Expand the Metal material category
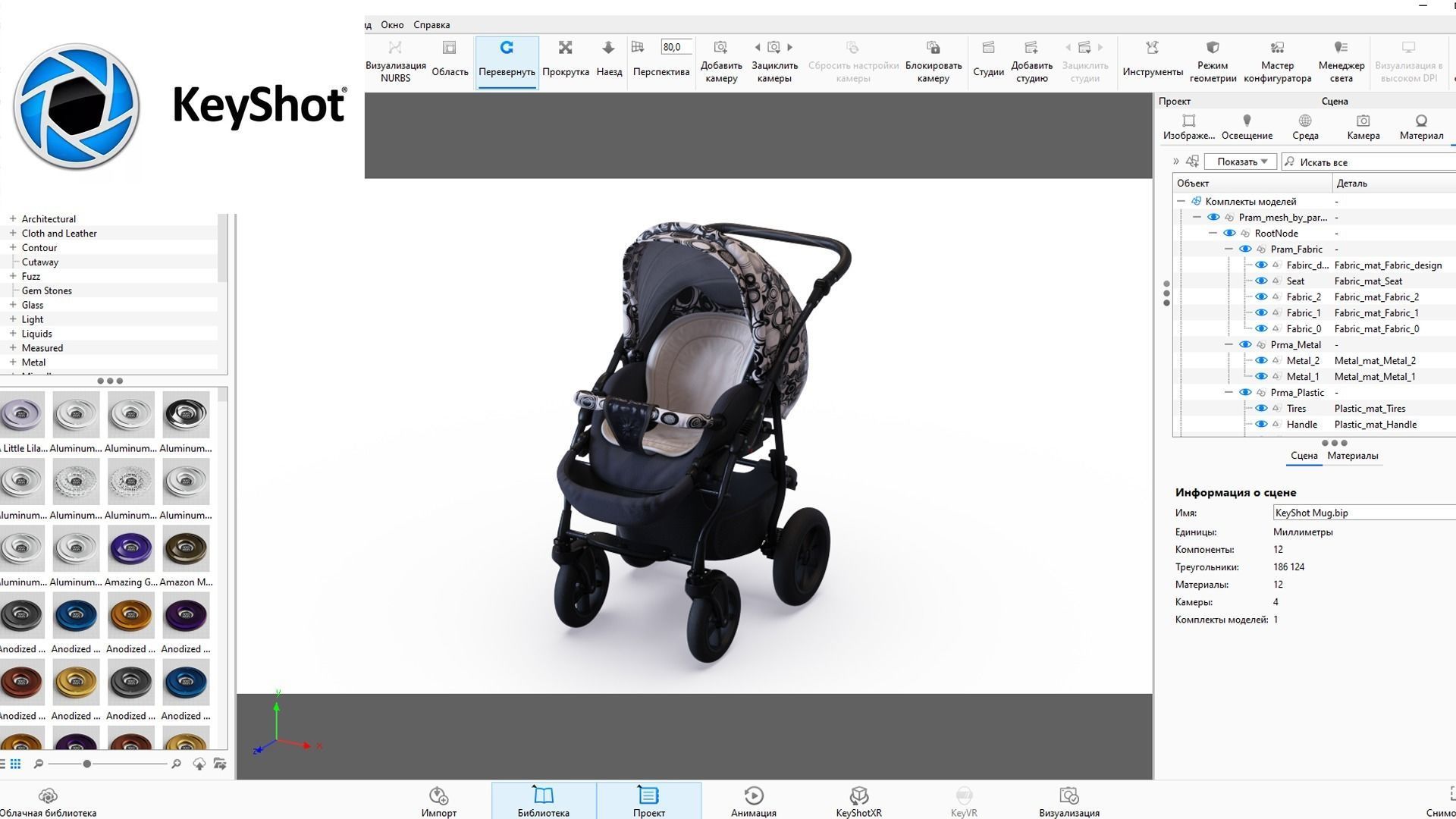The height and width of the screenshot is (819, 1456). (13, 362)
